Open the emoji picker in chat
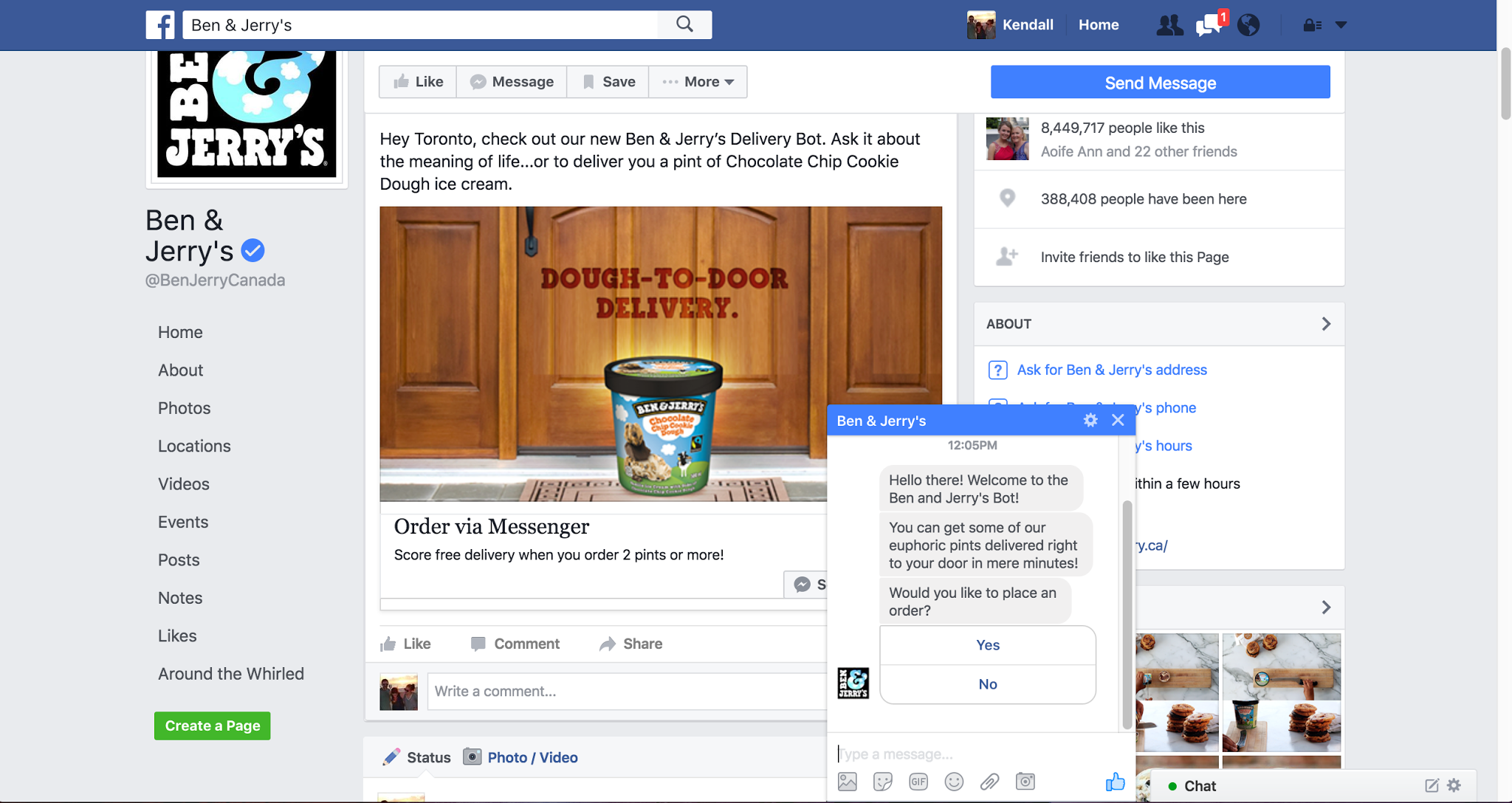 (x=954, y=782)
